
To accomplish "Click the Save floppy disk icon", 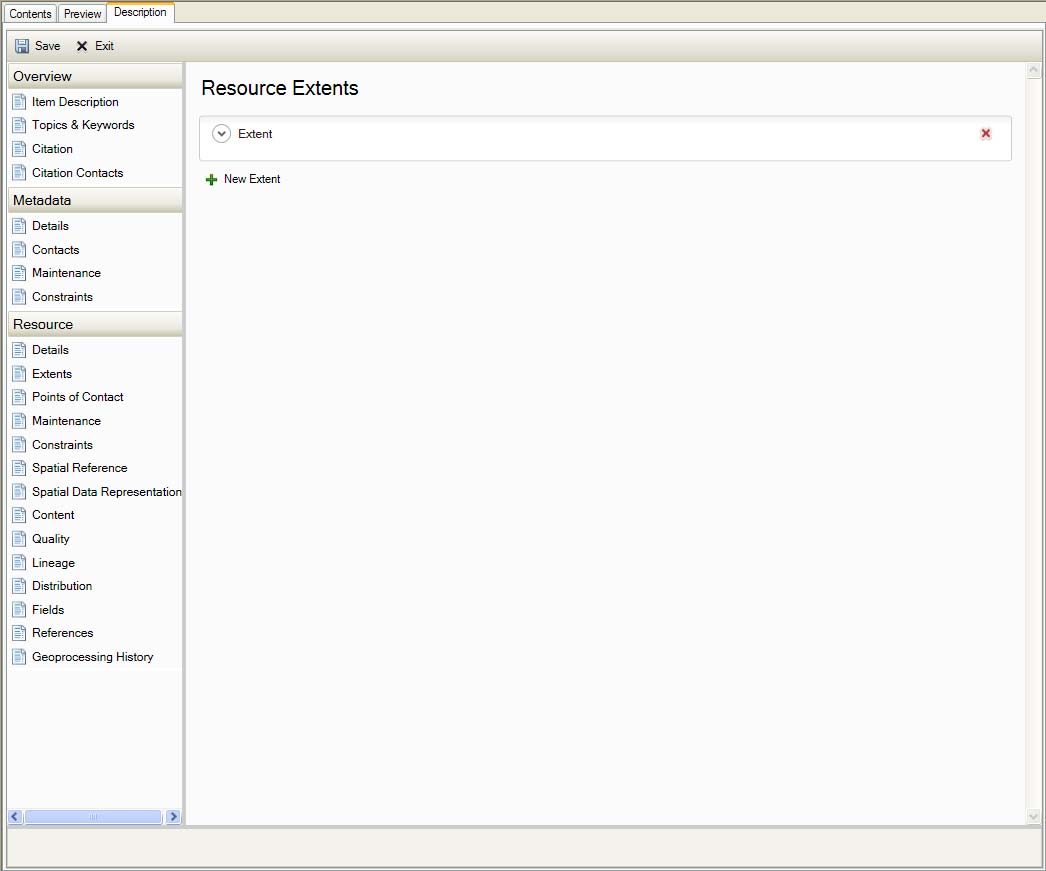I will pyautogui.click(x=22, y=46).
